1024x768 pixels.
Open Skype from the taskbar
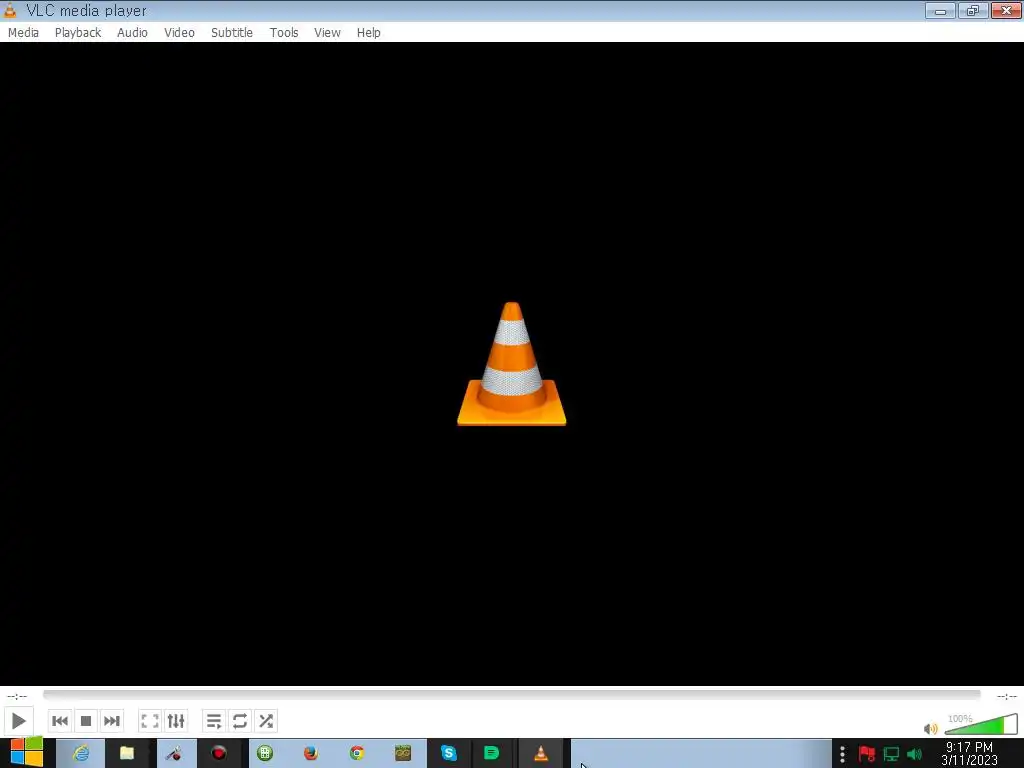(449, 753)
